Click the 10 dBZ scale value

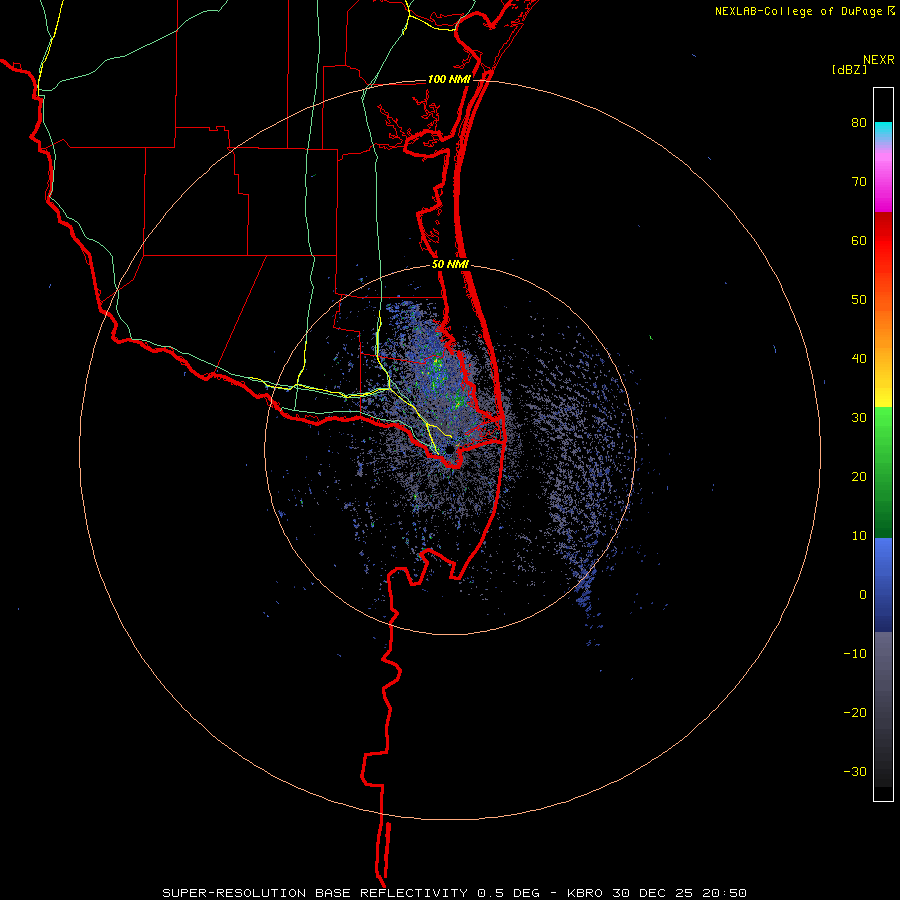859,536
